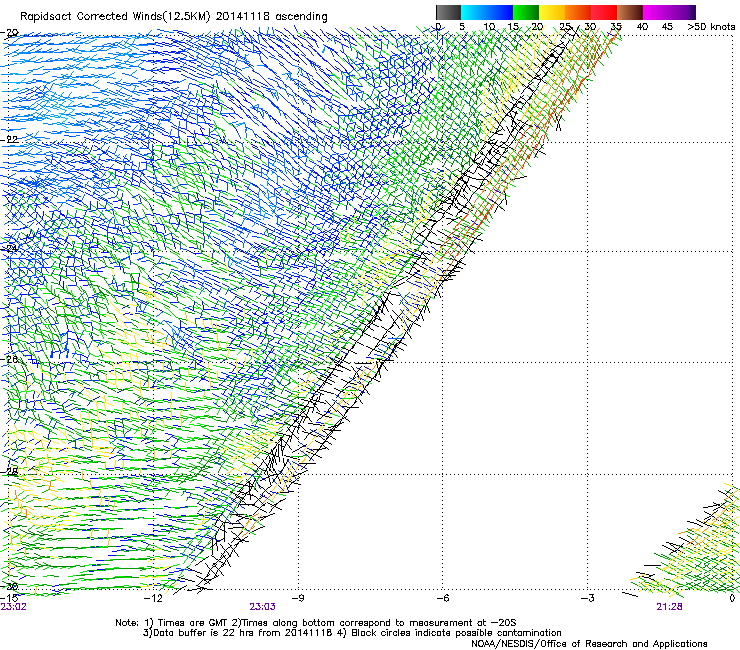Click the '-26' latitude axis label
Image resolution: width=740 pixels, height=650 pixels.
9,359
